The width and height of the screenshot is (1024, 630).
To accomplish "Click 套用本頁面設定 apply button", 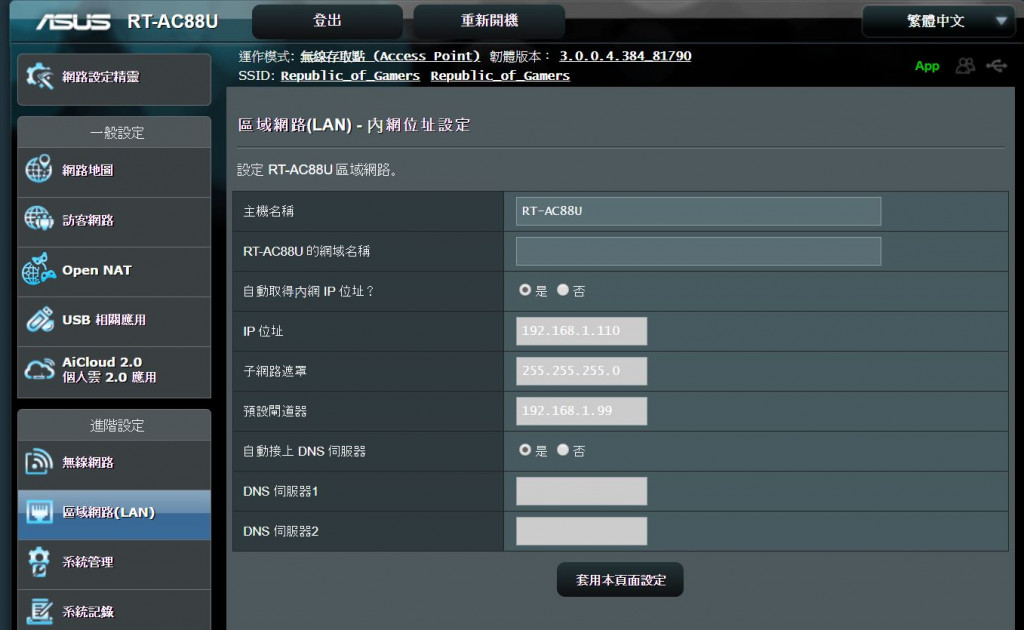I will point(620,580).
